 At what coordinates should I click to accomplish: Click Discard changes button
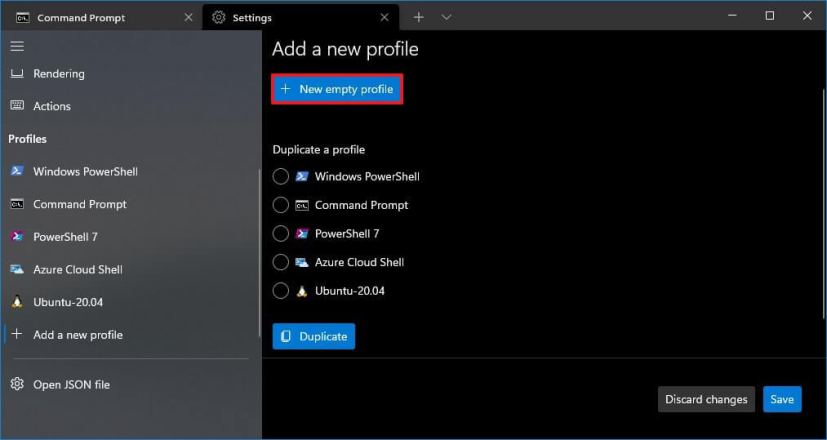[706, 399]
